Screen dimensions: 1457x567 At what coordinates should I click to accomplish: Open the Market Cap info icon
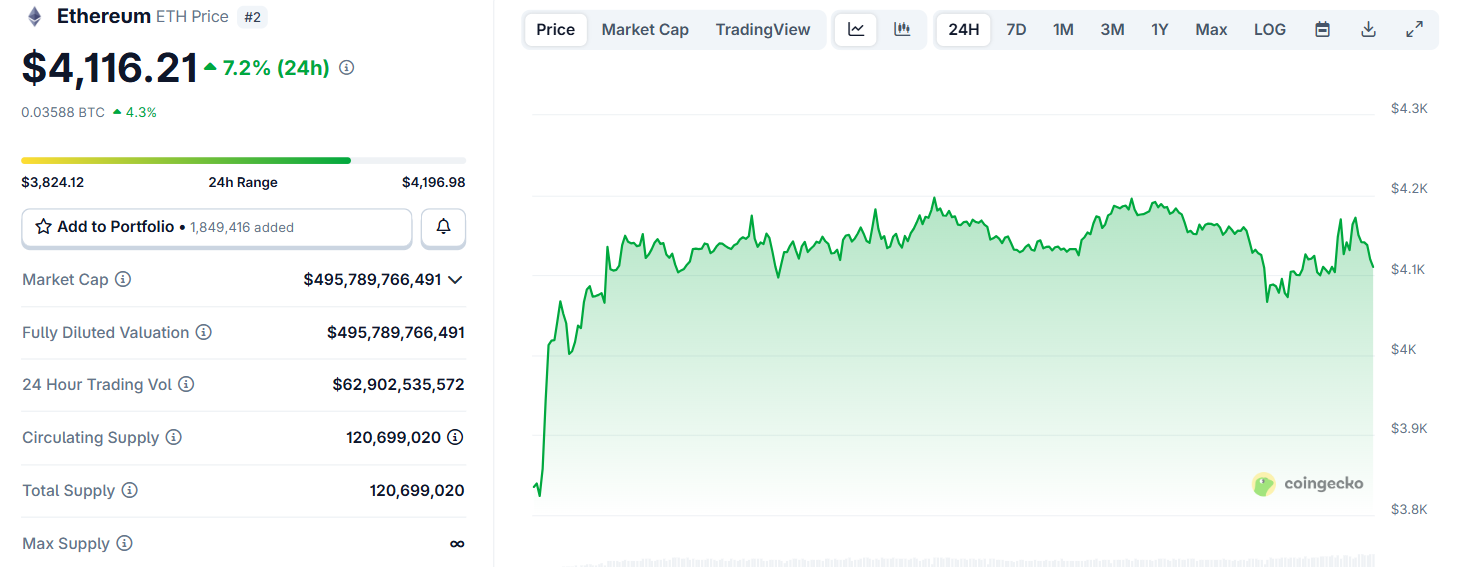point(123,280)
